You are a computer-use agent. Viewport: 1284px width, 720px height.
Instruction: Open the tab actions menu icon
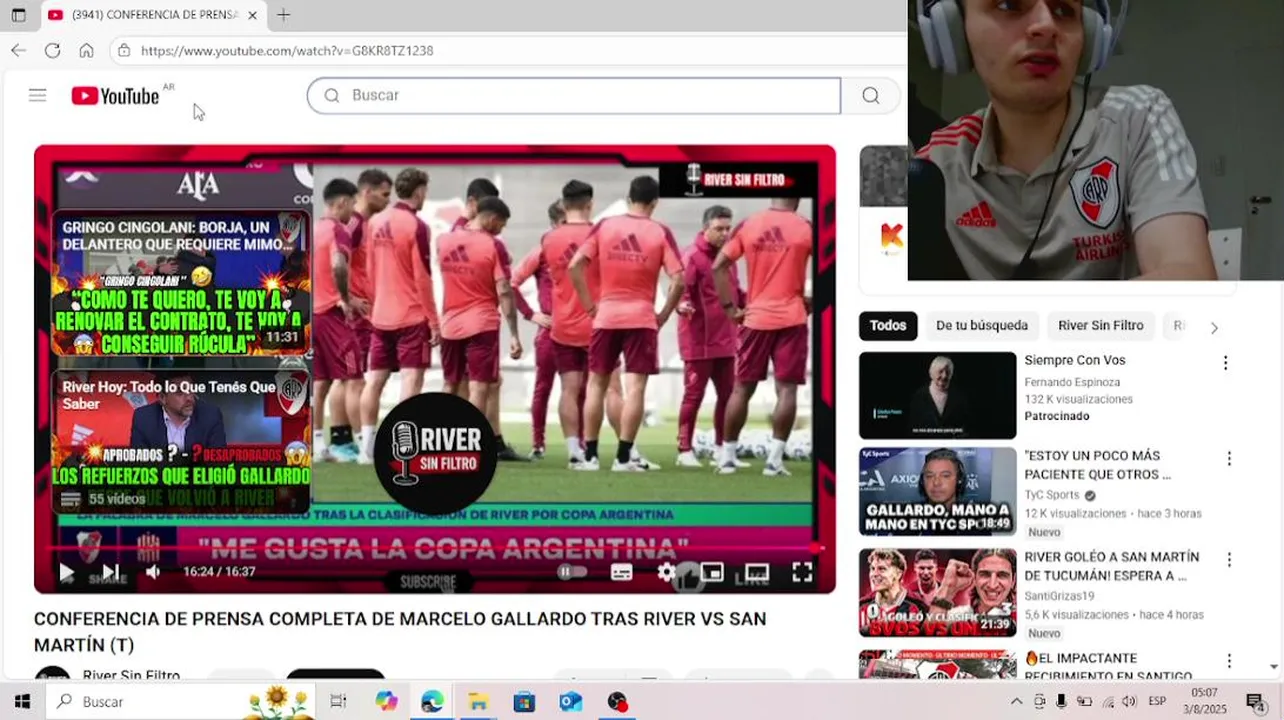click(18, 15)
